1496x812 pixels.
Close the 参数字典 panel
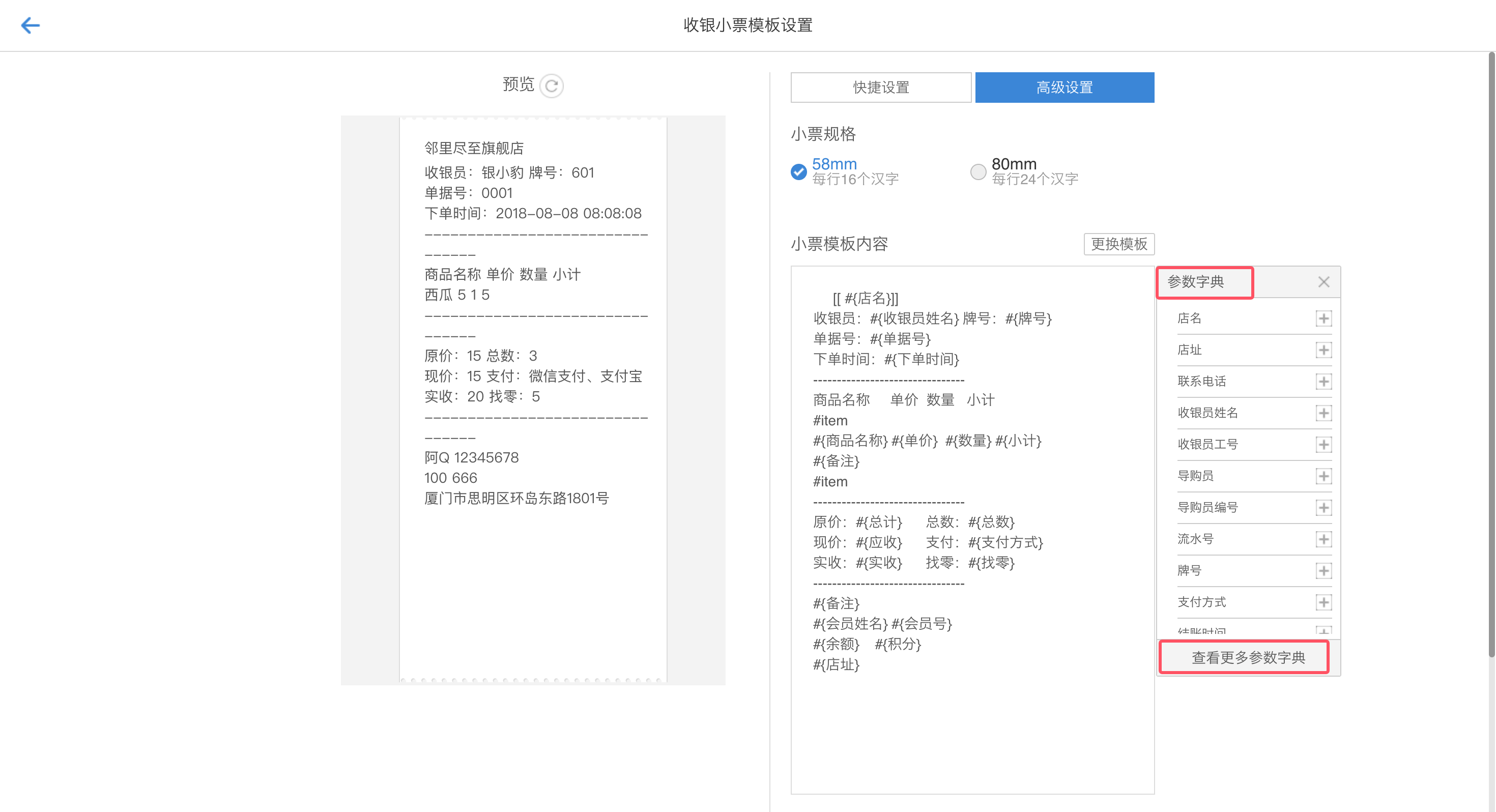[x=1324, y=282]
